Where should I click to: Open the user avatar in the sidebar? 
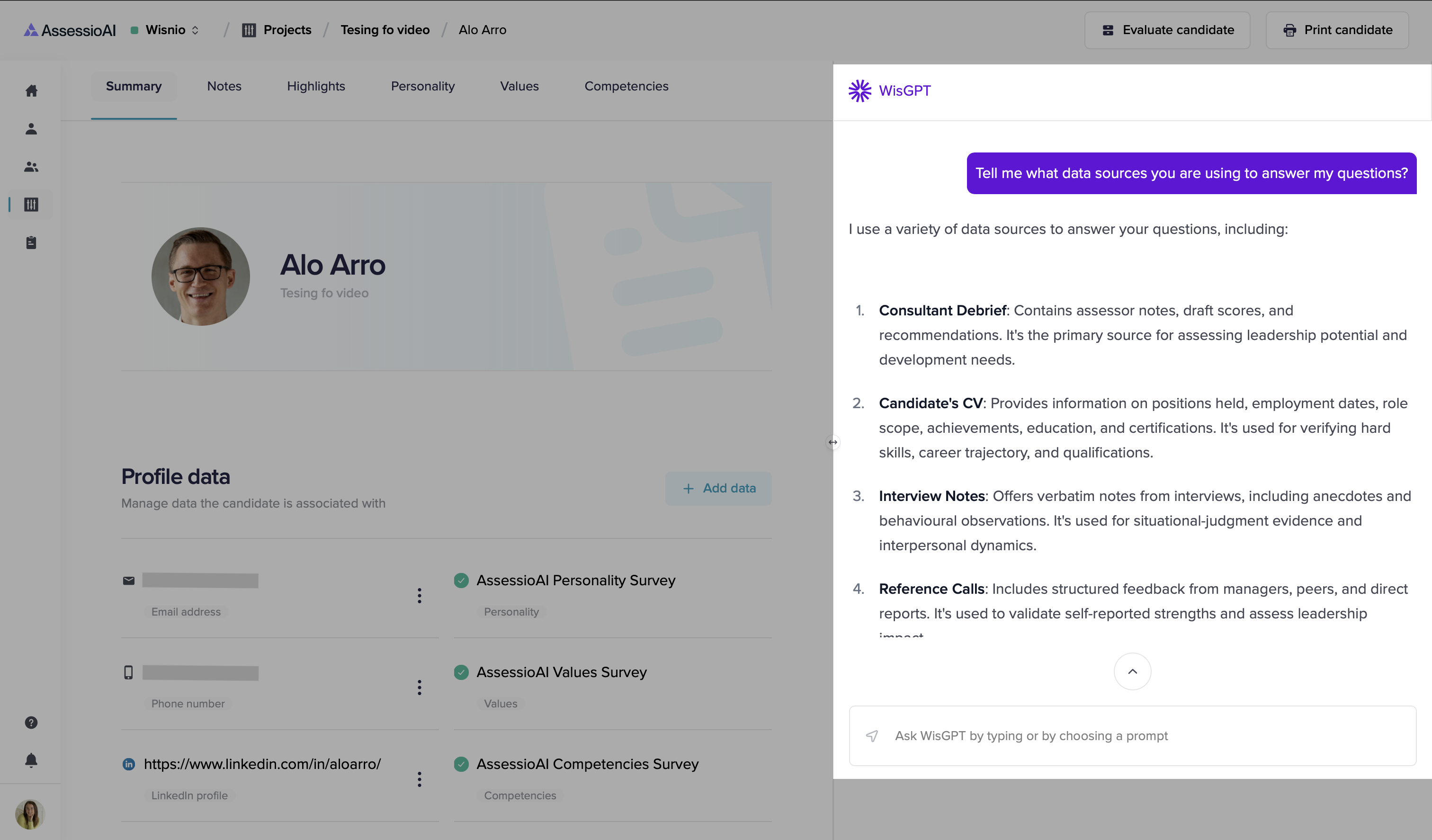pyautogui.click(x=30, y=814)
